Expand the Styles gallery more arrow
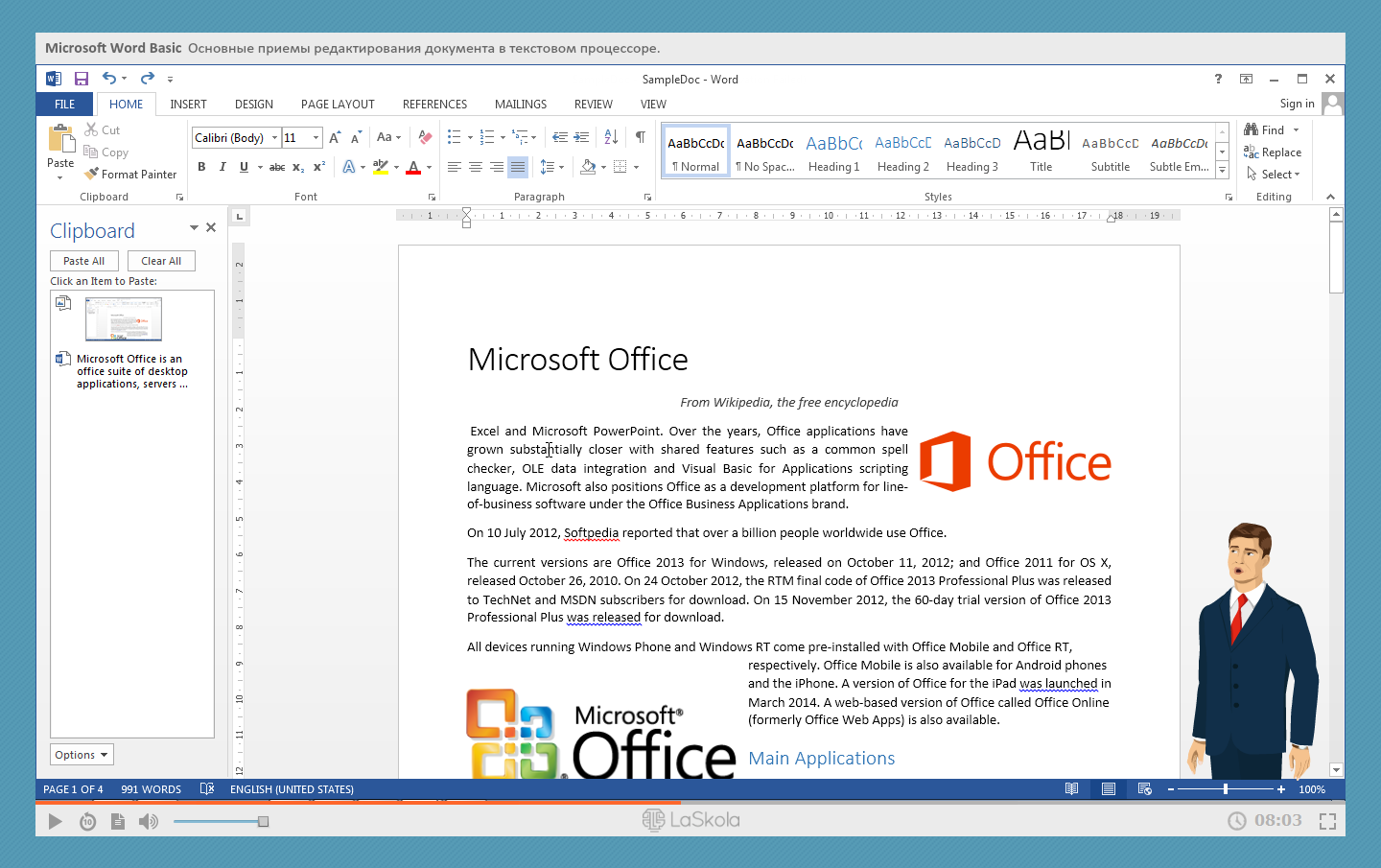Screen dimensions: 1381x868 click(1222, 170)
